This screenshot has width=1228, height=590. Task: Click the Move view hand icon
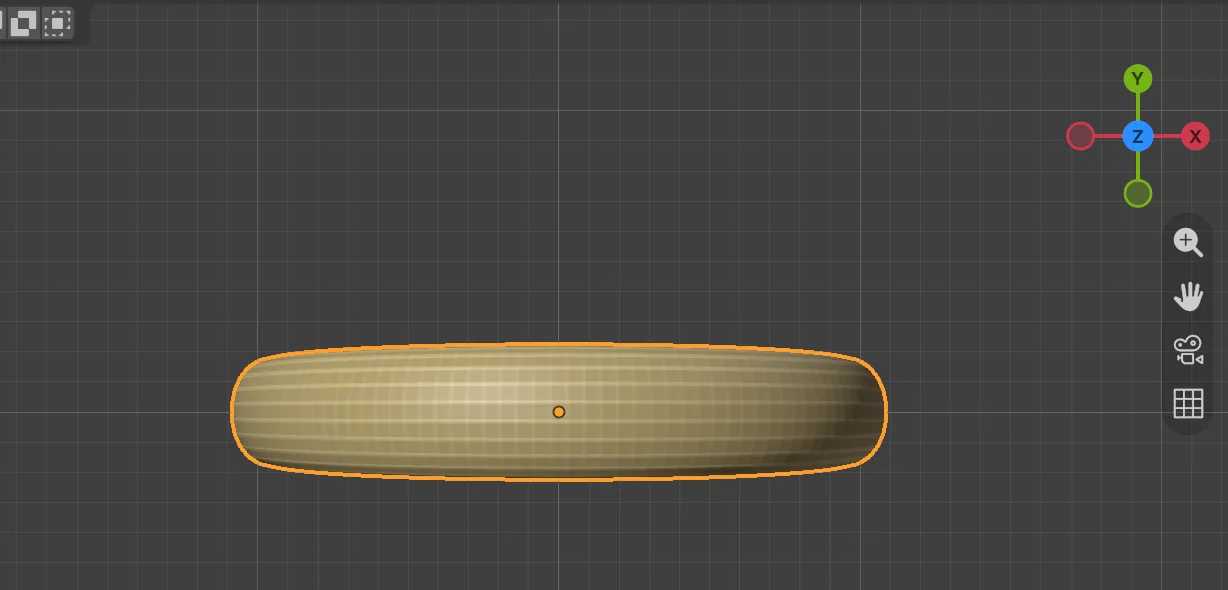(x=1188, y=296)
